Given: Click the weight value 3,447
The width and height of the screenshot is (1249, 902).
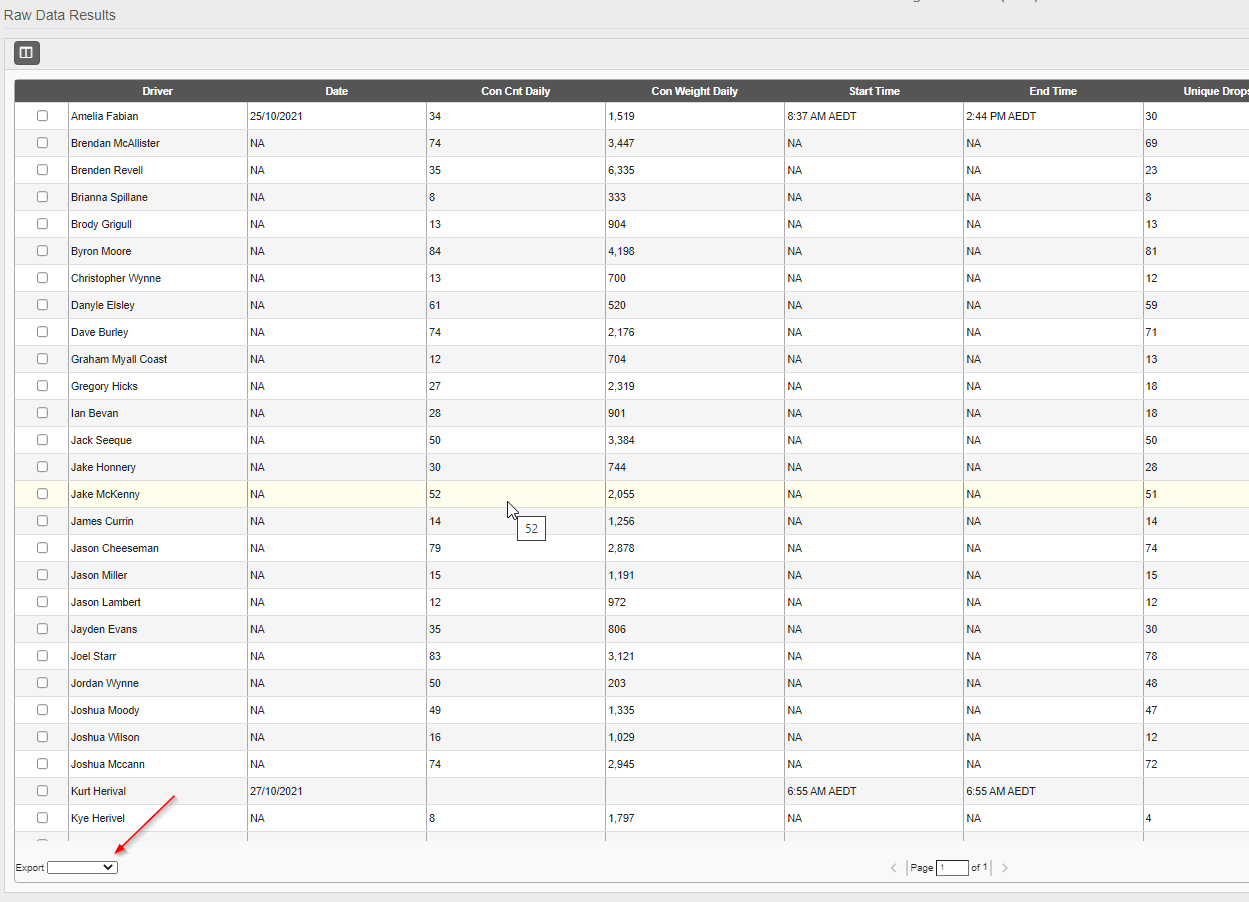Looking at the screenshot, I should (621, 143).
